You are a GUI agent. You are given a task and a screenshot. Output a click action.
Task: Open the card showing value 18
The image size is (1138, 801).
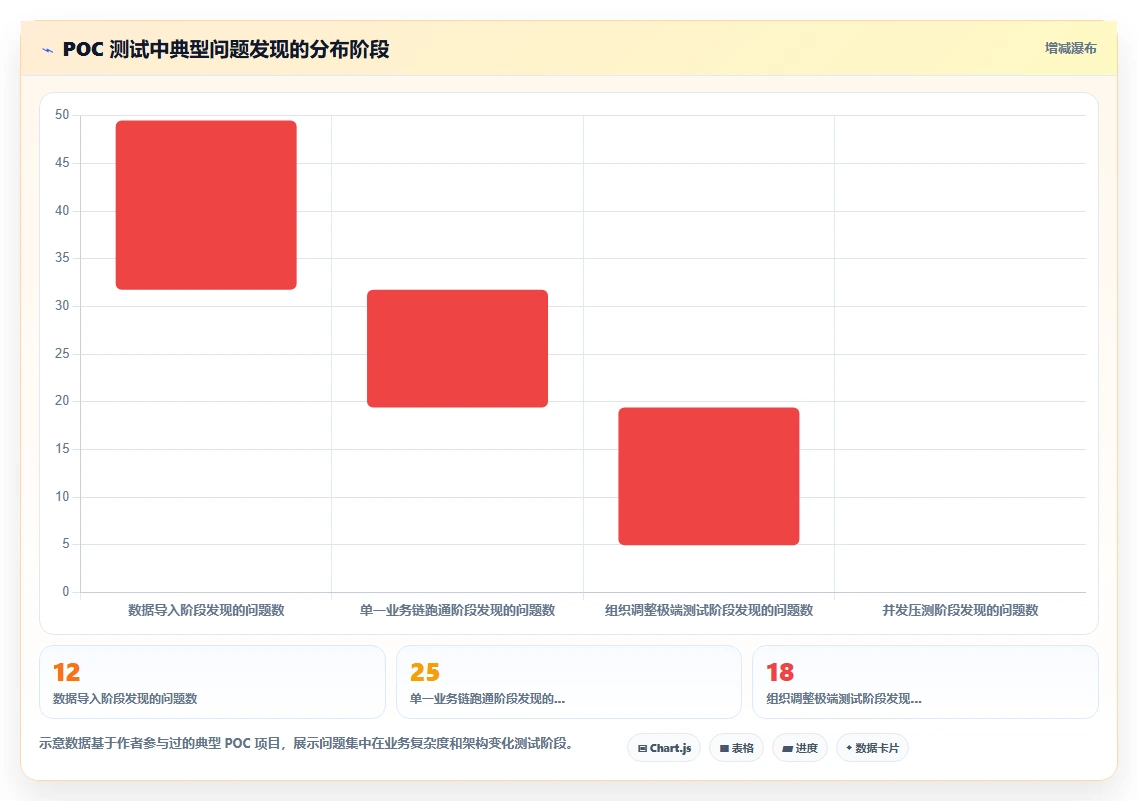coord(925,682)
